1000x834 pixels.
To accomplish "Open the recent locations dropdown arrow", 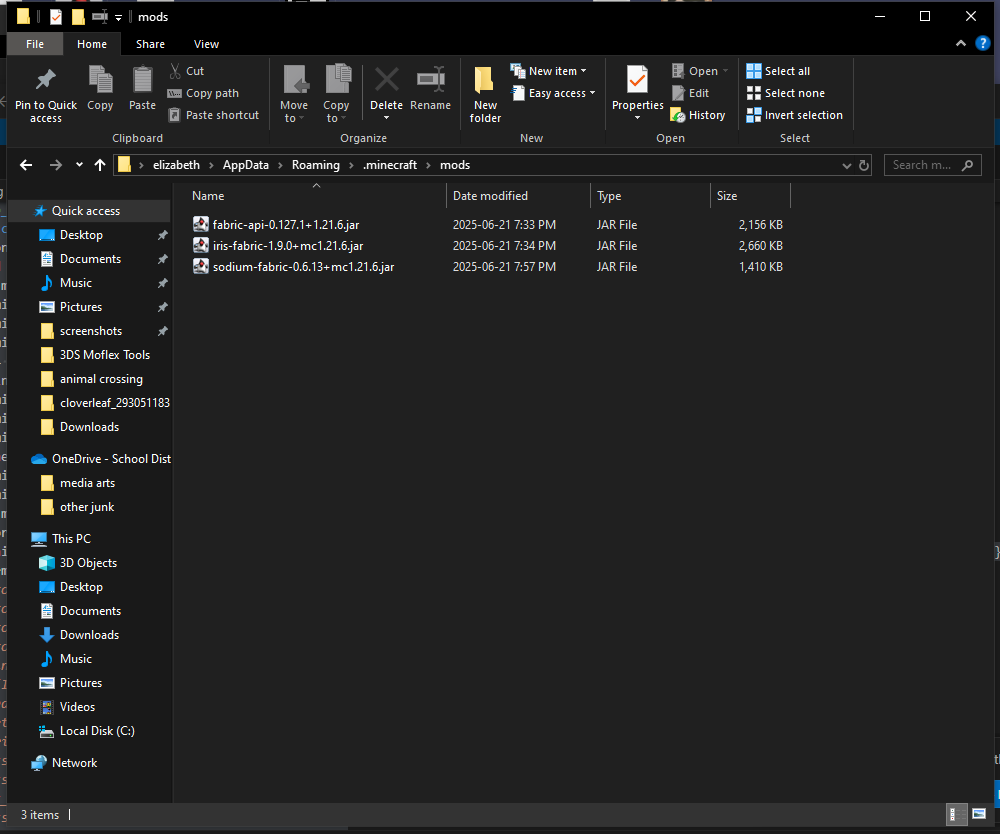I will coord(78,165).
